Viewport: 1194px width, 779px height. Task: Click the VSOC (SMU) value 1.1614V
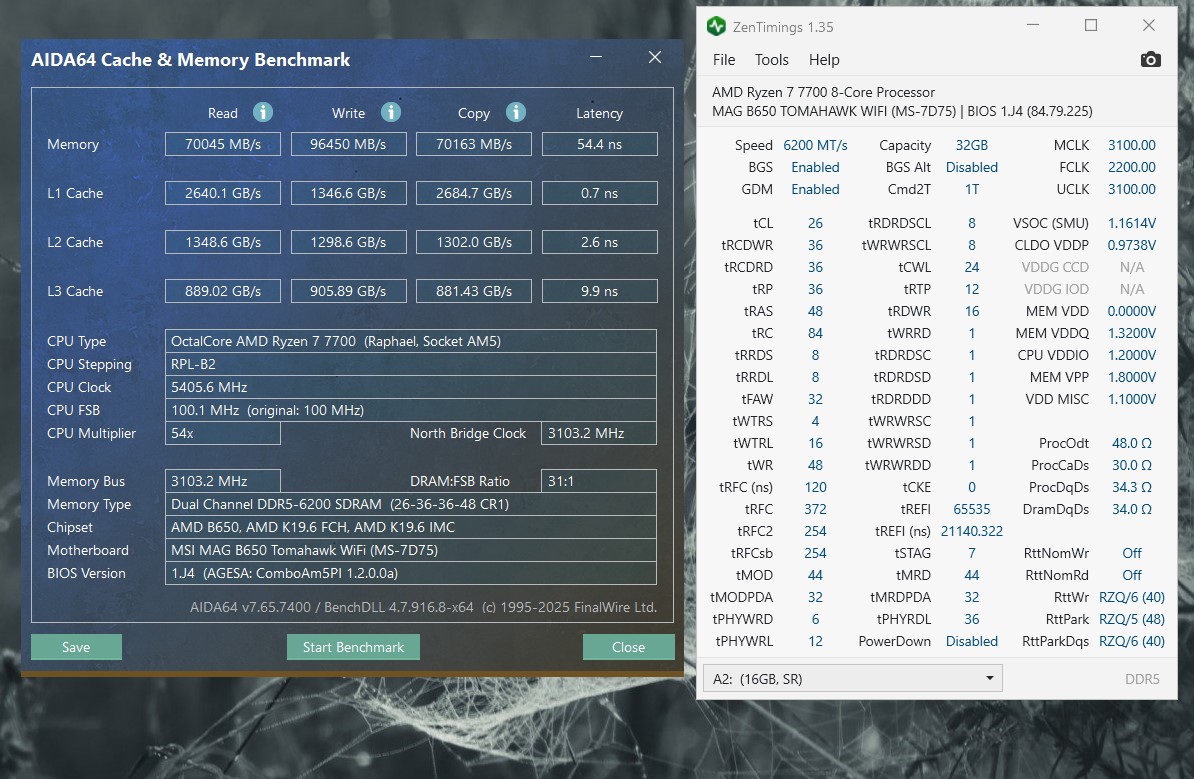tap(1132, 223)
